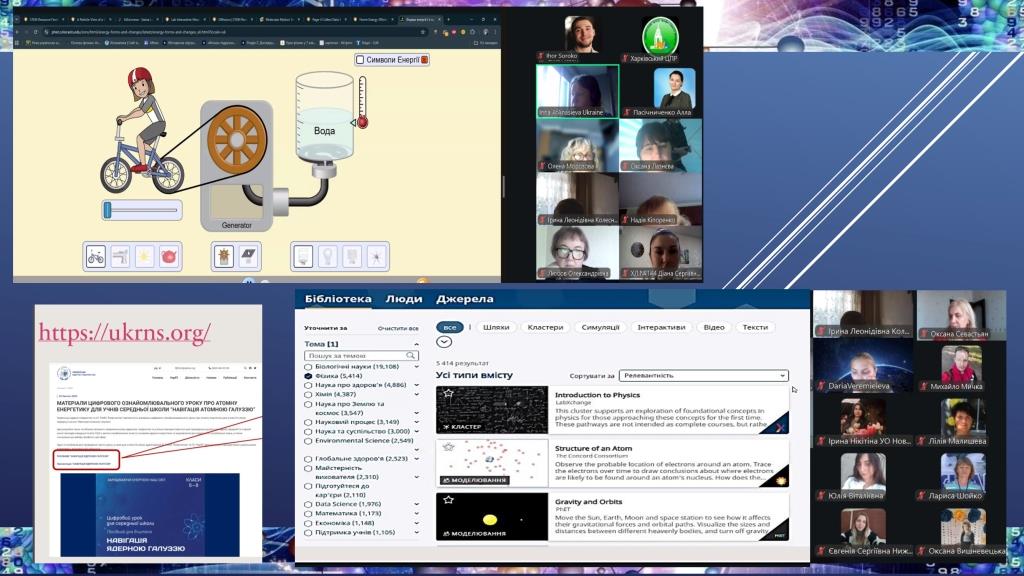
Task: Click the blue Навігація ядерною галуззю lesson cover
Action: click(150, 515)
